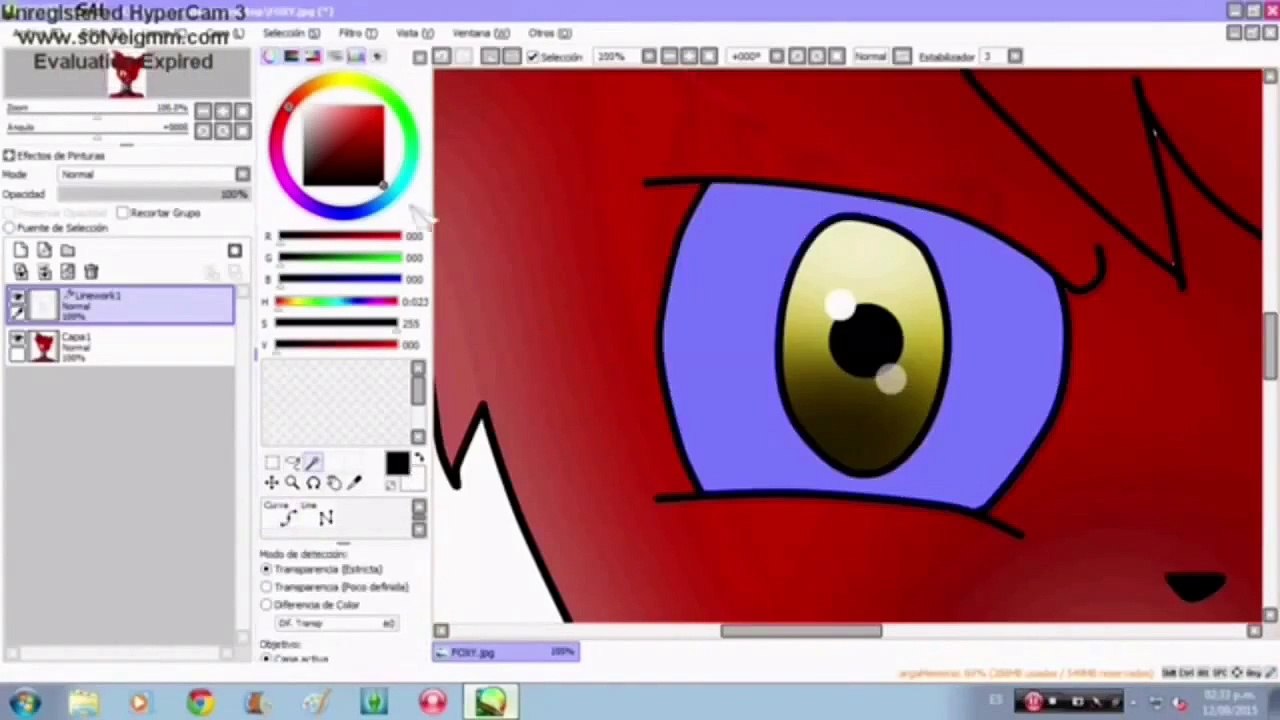The height and width of the screenshot is (720, 1280).
Task: Switch to the FOXY.jpg document tab
Action: 505,653
